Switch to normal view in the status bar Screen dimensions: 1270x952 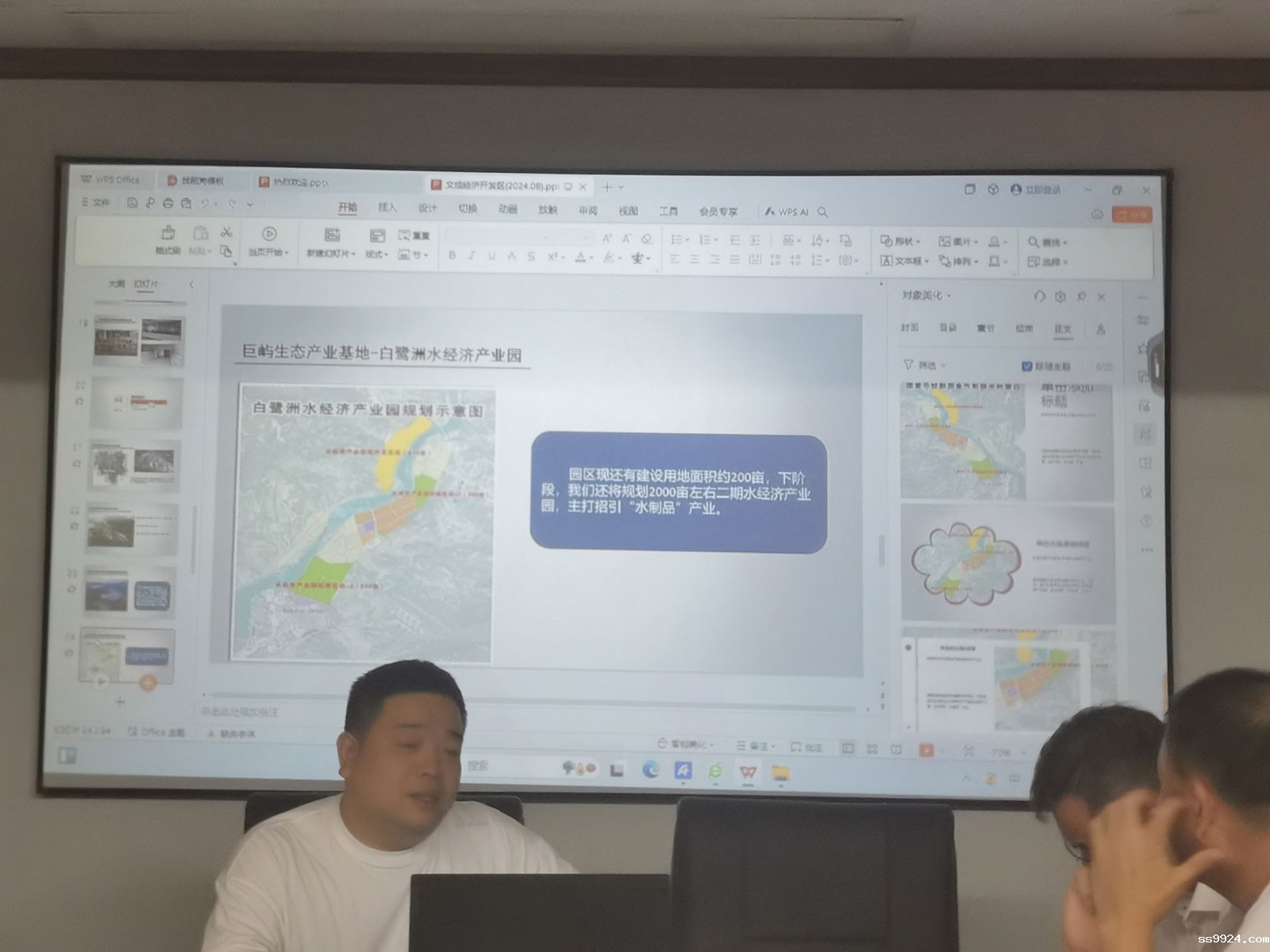coord(848,748)
